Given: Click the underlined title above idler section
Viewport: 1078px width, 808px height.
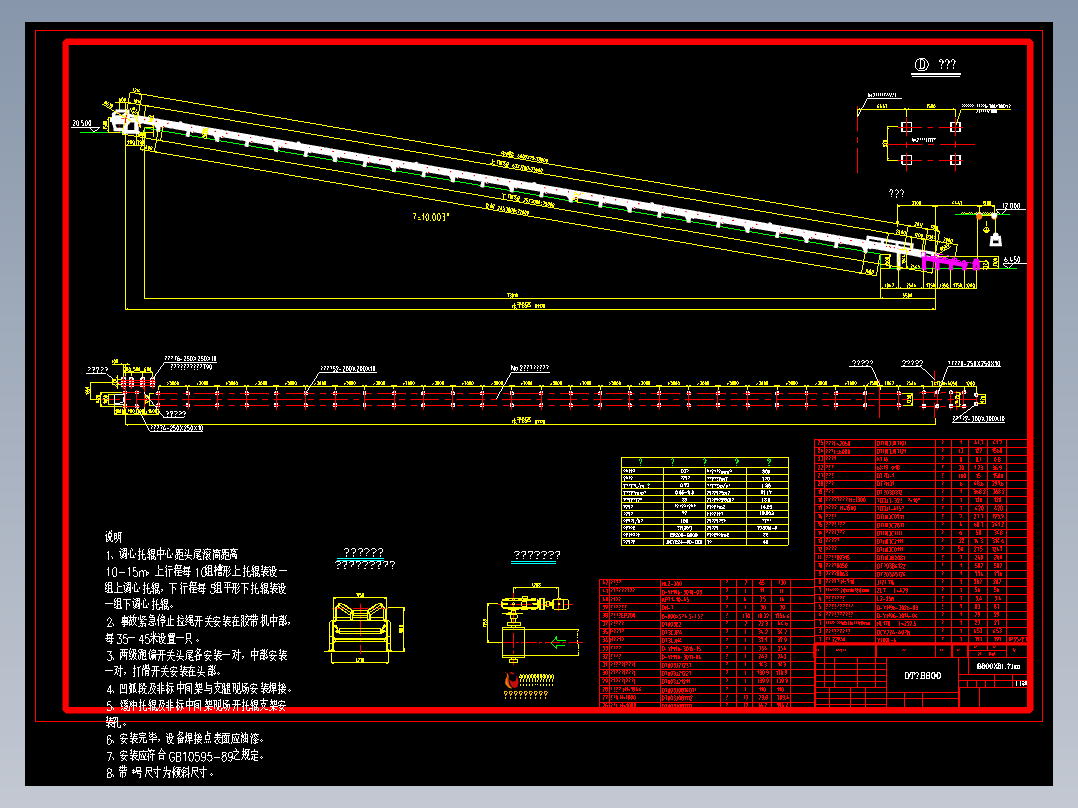Looking at the screenshot, I should [364, 552].
